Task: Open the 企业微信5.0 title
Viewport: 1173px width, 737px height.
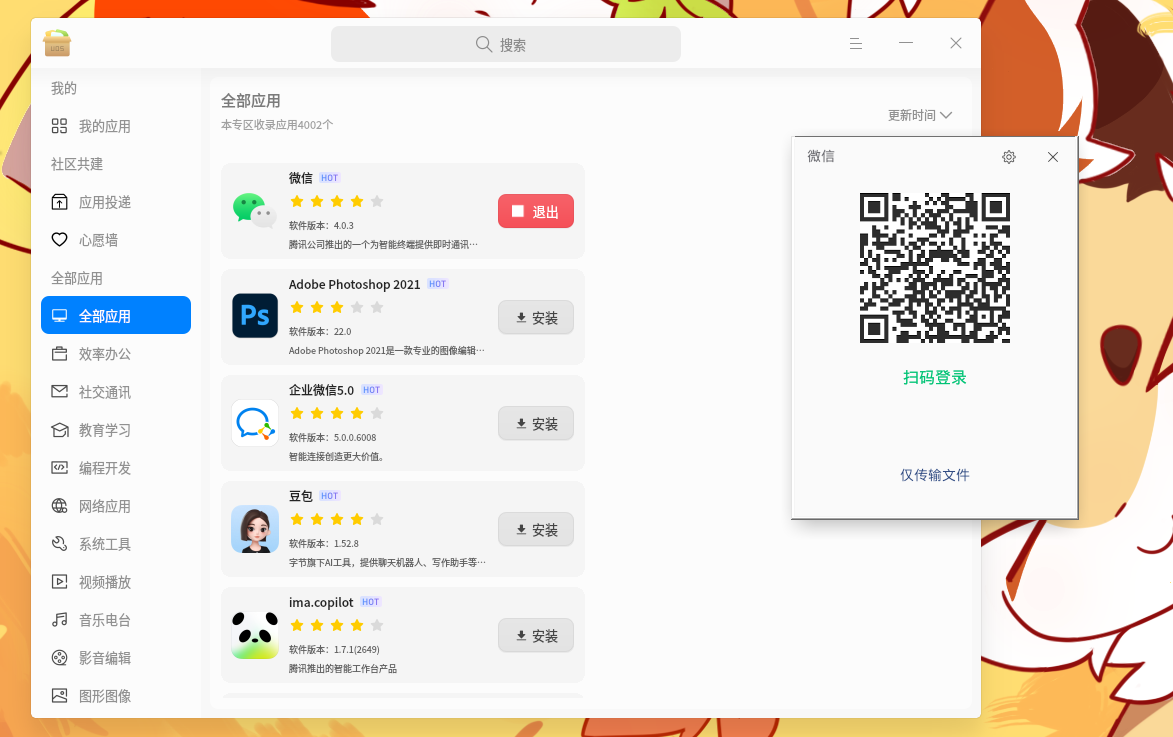Action: click(x=322, y=390)
